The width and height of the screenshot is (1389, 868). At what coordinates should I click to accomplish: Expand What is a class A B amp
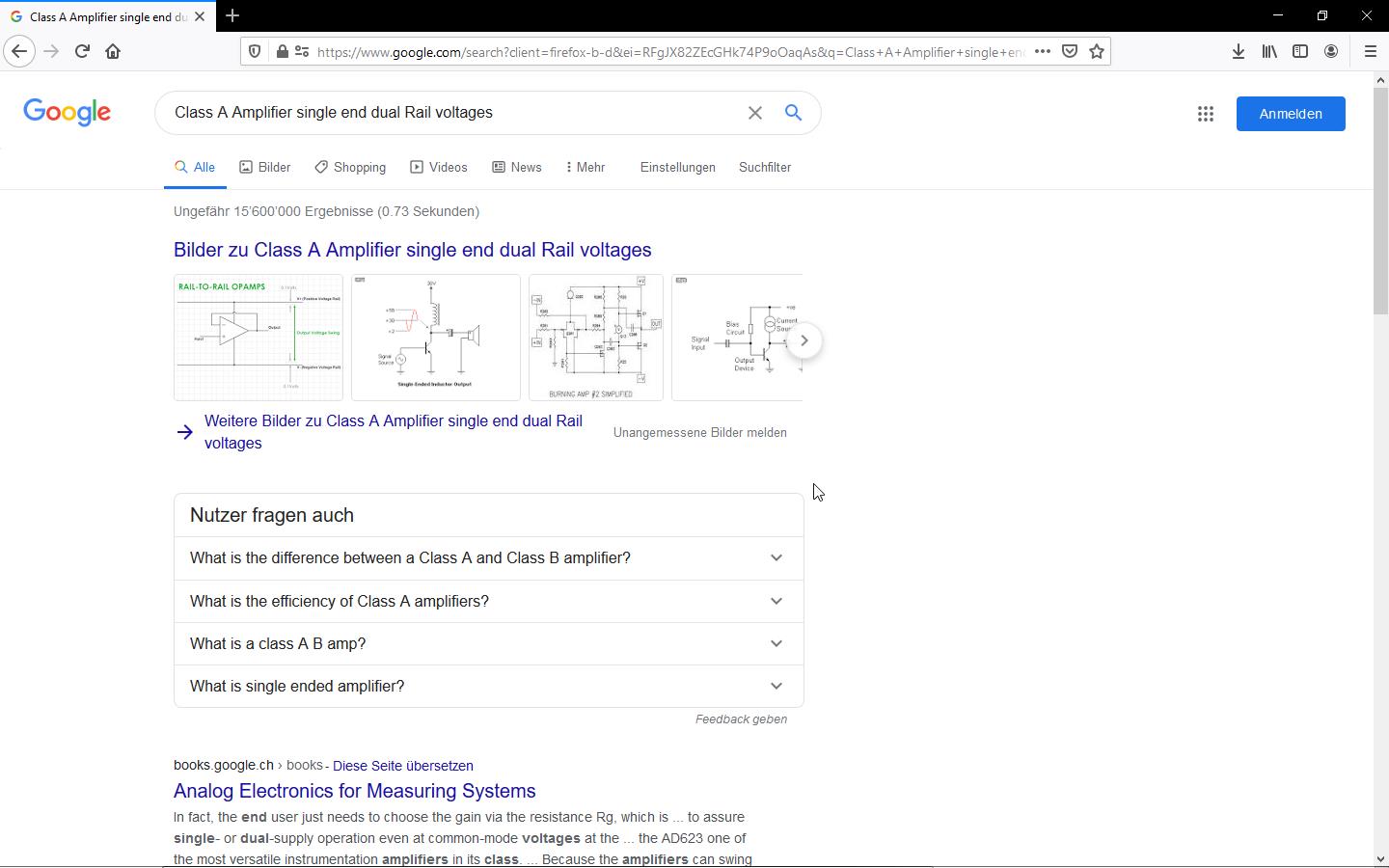(x=488, y=643)
